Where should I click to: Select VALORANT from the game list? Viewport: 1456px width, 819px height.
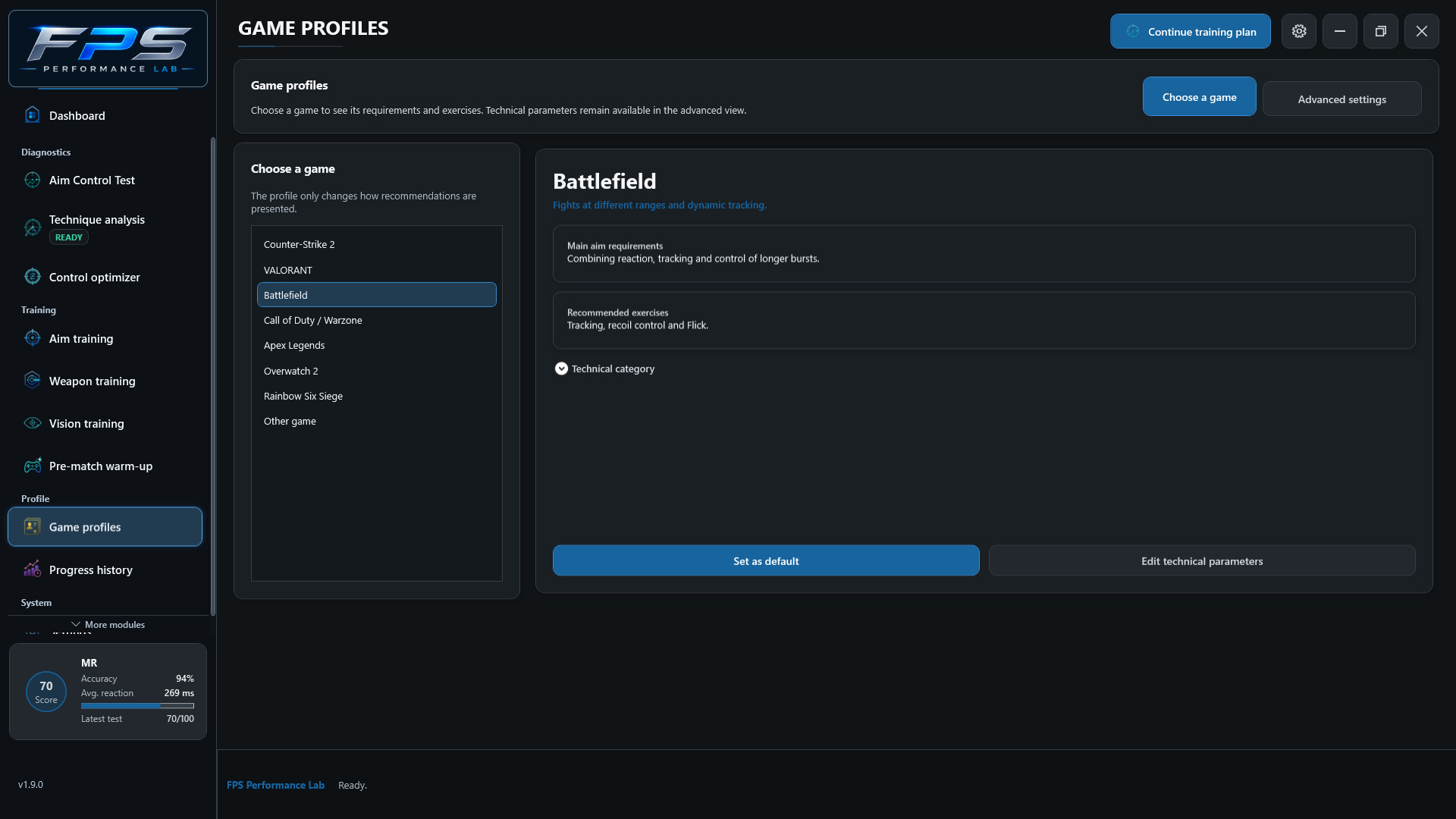[376, 270]
